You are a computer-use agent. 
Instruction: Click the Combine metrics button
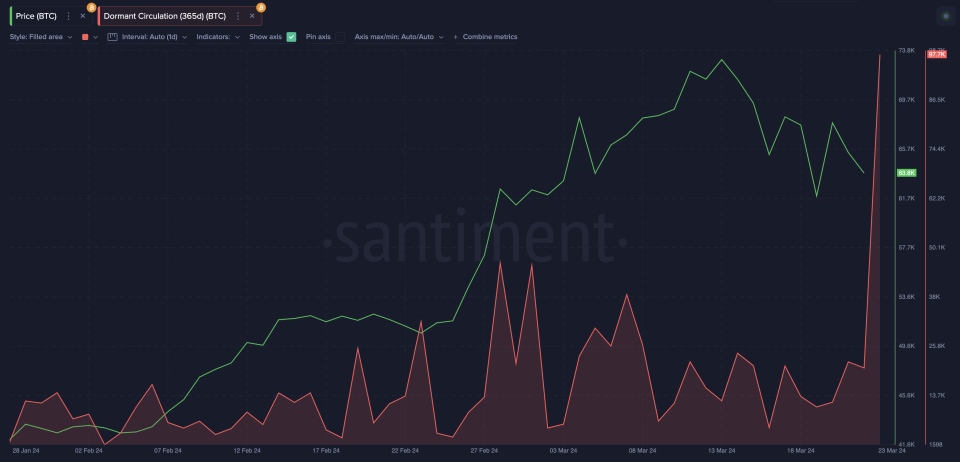pos(489,37)
